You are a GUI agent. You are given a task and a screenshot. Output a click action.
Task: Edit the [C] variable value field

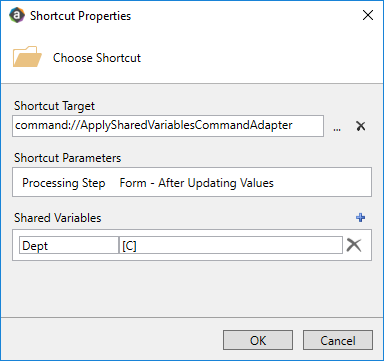(x=231, y=245)
